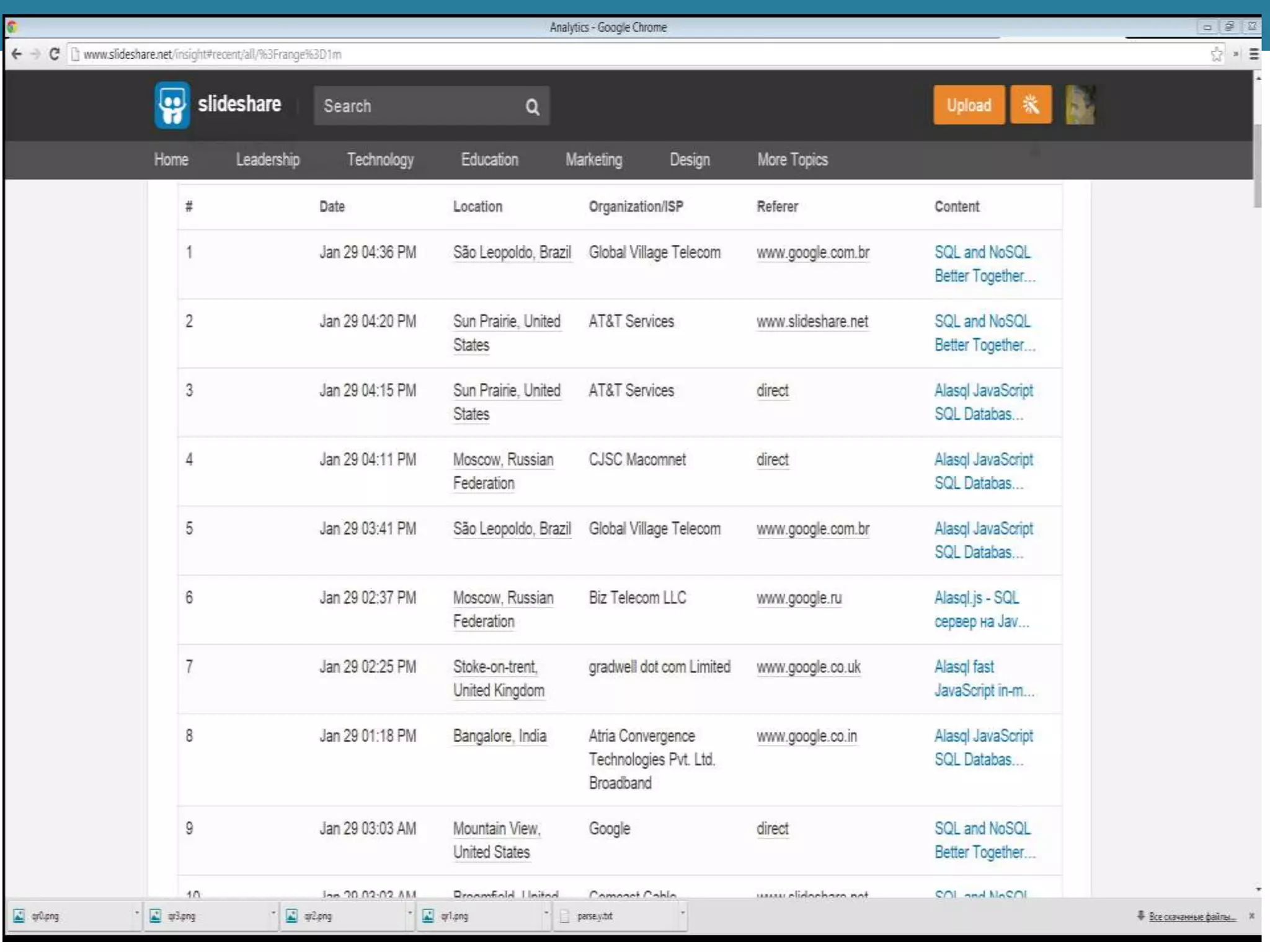The height and width of the screenshot is (952, 1270).
Task: Open the Chrome menu icon
Action: tap(1254, 55)
